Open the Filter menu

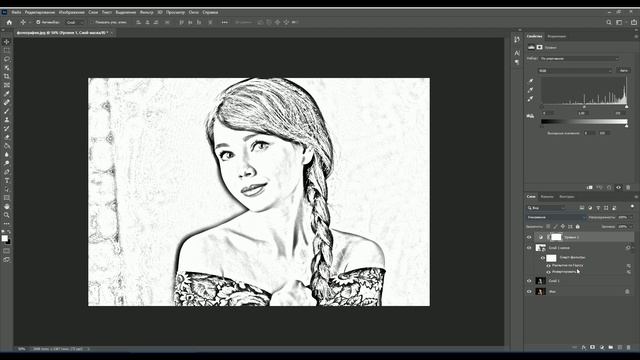point(147,12)
